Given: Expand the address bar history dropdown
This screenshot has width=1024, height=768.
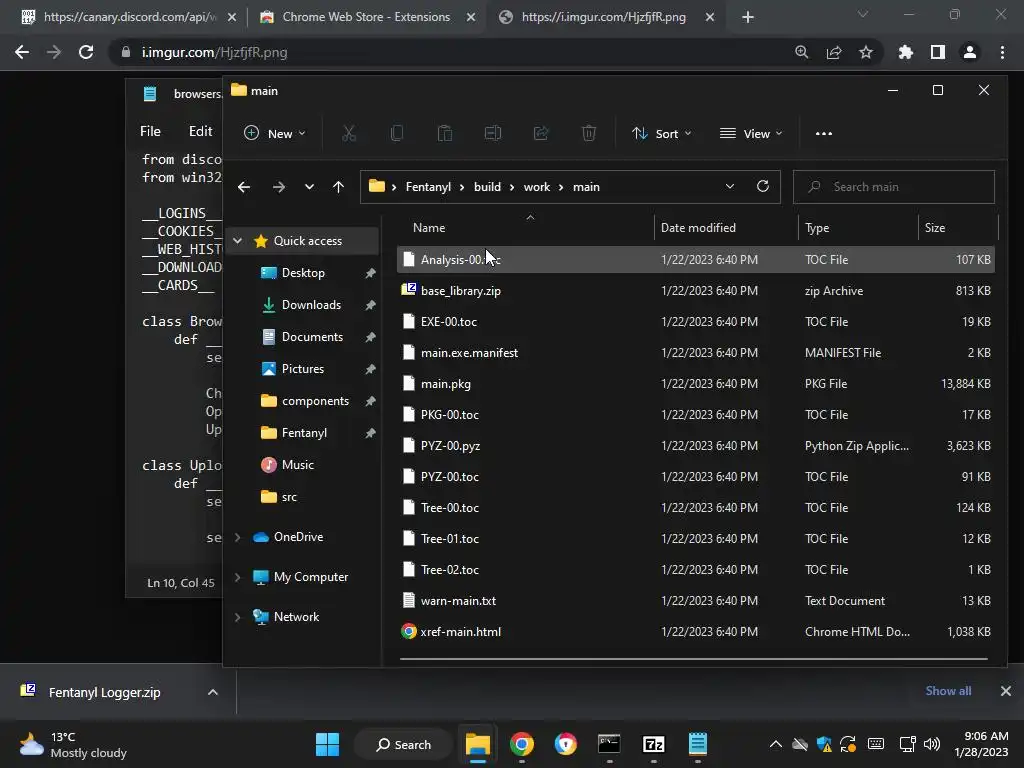Looking at the screenshot, I should (729, 186).
